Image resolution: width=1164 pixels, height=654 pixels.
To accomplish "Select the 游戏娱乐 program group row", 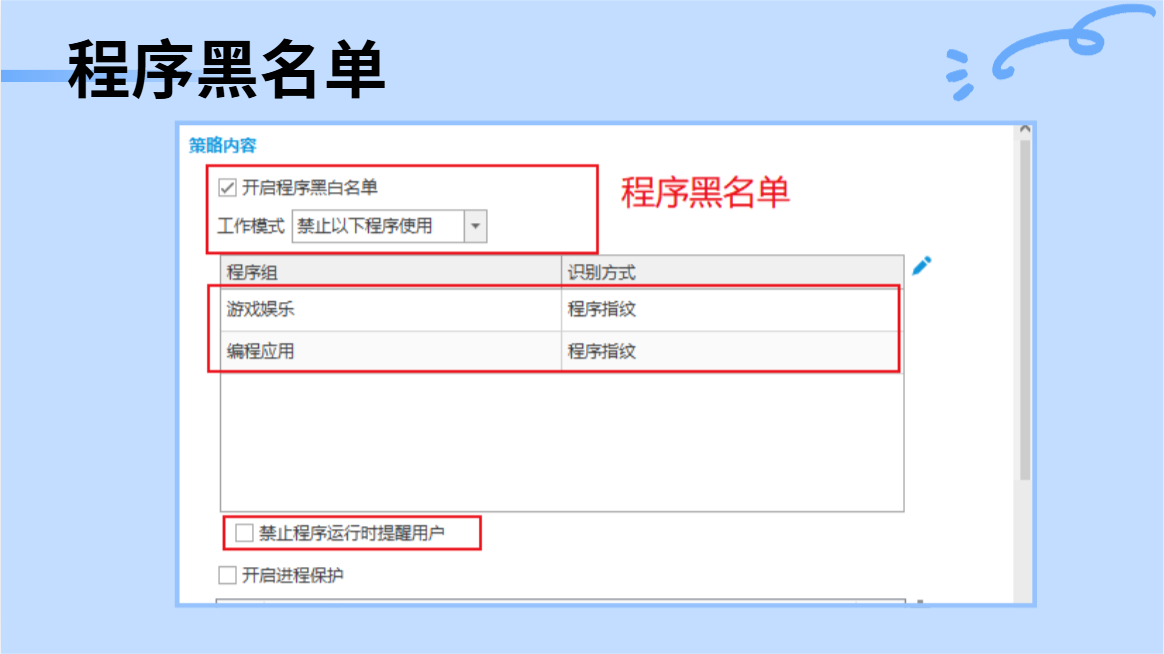I will [x=561, y=310].
